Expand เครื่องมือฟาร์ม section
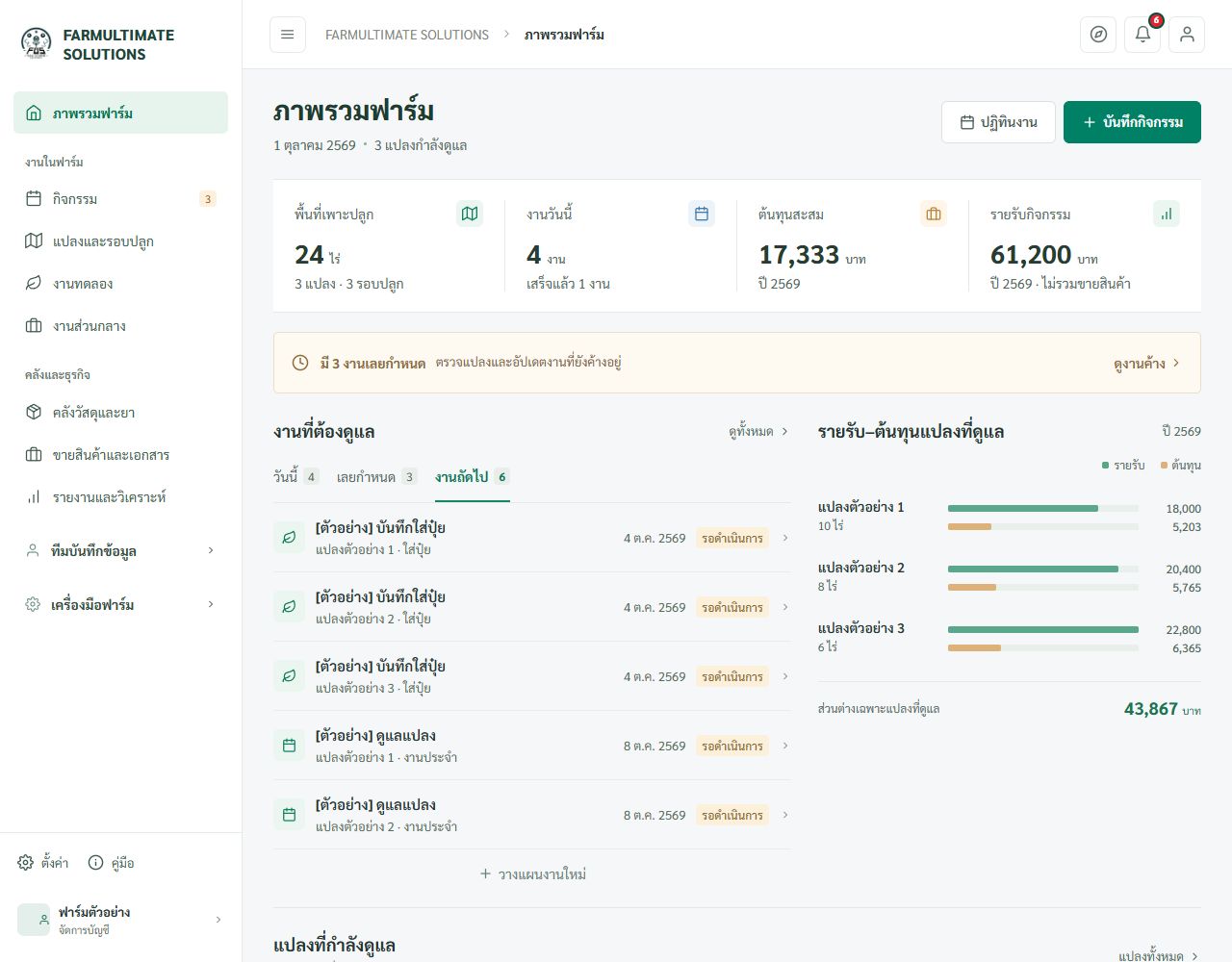The height and width of the screenshot is (962, 1232). (x=120, y=604)
